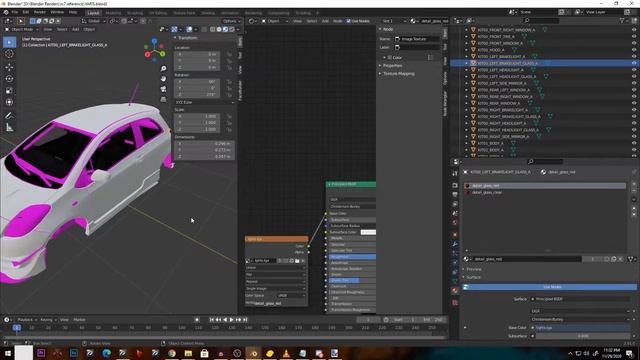Image resolution: width=640 pixels, height=360 pixels.
Task: Switch to the Layout workspace tab
Action: tap(93, 13)
